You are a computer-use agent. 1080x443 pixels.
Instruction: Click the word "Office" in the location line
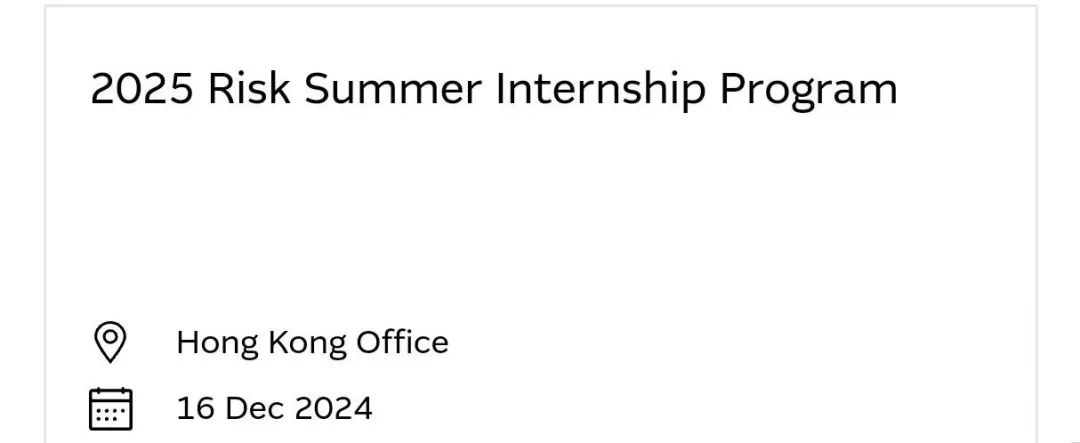(x=405, y=343)
